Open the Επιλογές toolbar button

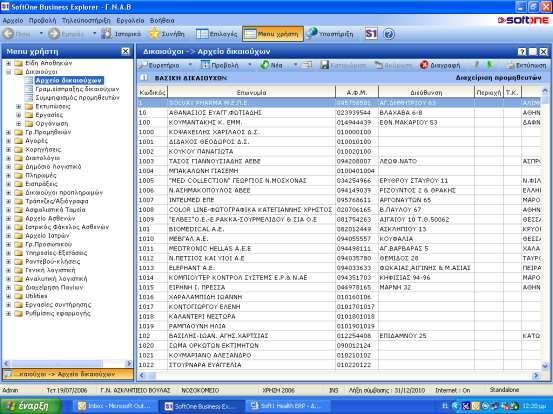(217, 34)
